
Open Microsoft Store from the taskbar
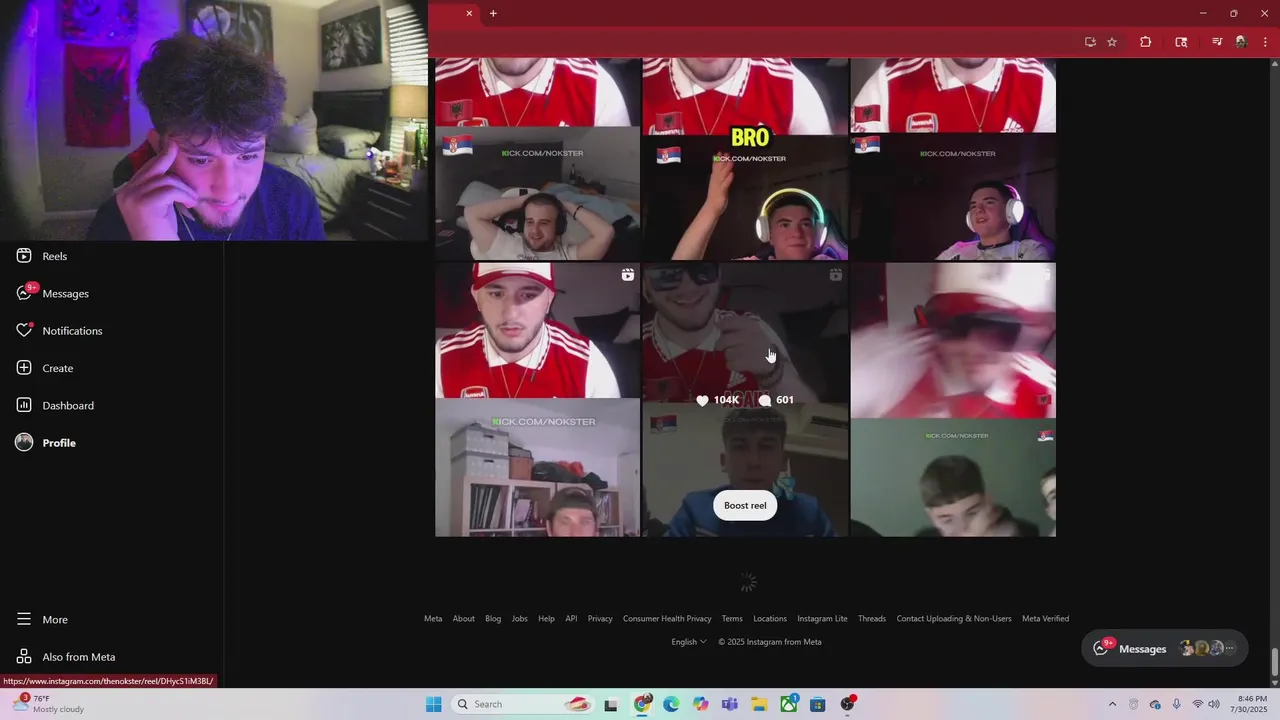818,704
